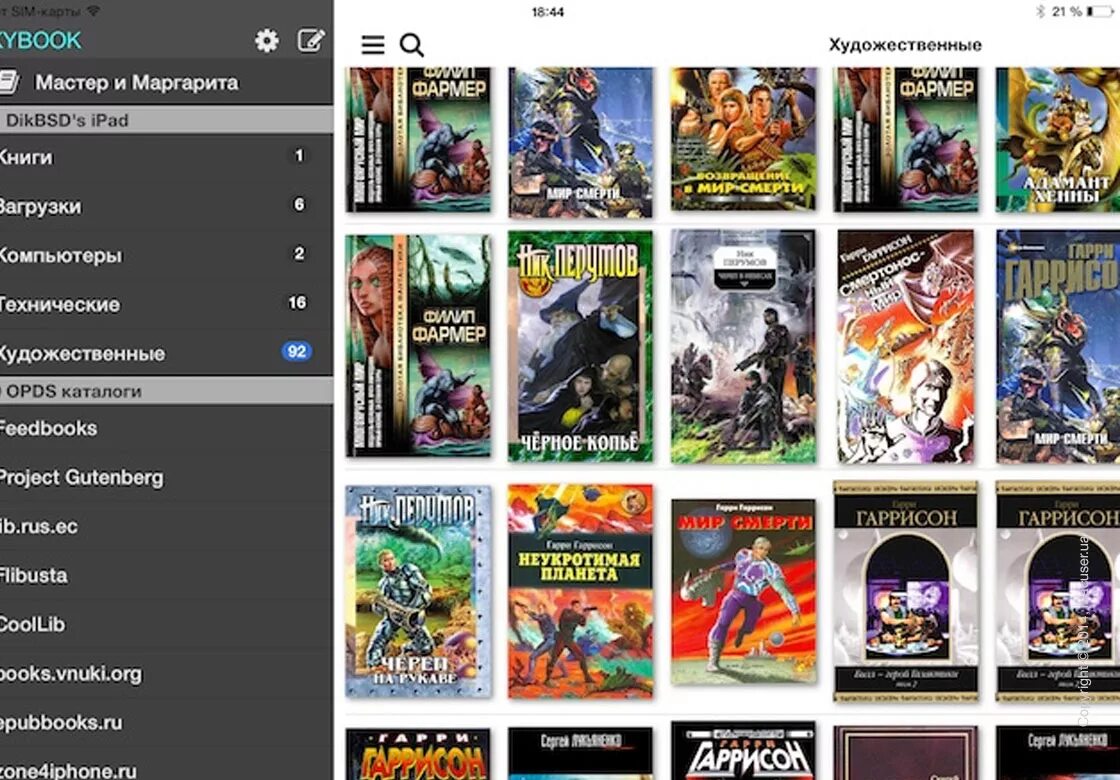Viewport: 1120px width, 780px height.
Task: Open the Неукротимая планета book cover
Action: 580,591
